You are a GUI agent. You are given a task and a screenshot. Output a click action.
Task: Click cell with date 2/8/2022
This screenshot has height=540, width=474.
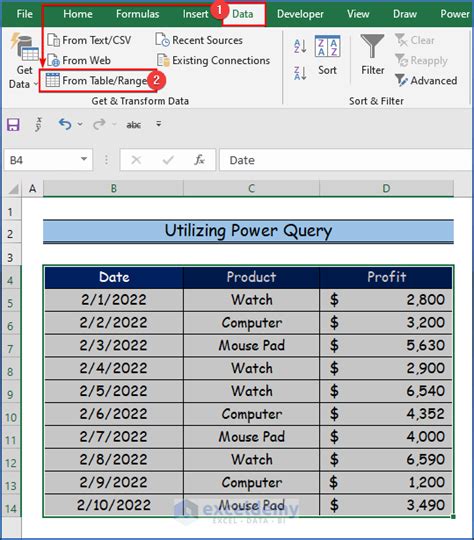click(x=114, y=460)
